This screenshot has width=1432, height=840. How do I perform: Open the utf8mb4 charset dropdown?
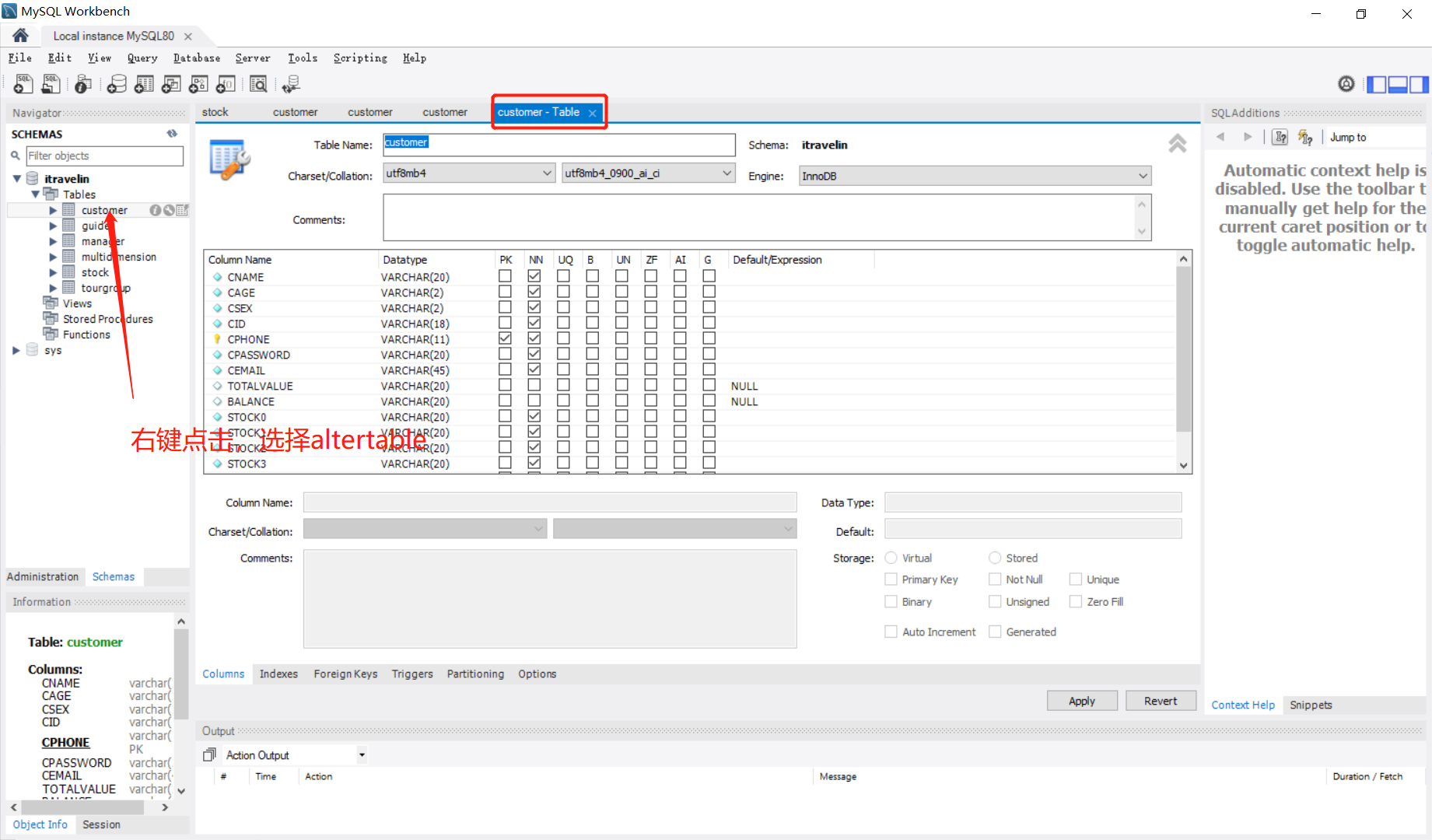coord(469,173)
